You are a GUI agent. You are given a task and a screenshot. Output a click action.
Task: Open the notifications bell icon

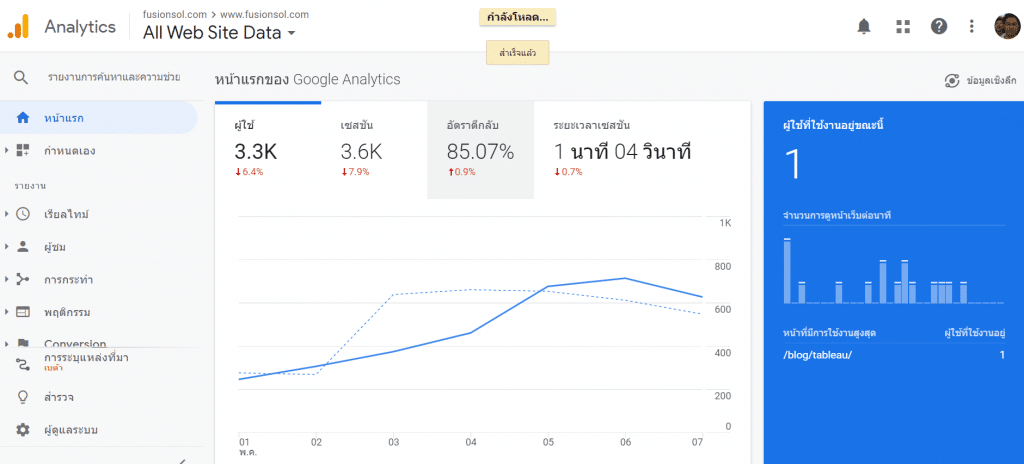tap(864, 26)
